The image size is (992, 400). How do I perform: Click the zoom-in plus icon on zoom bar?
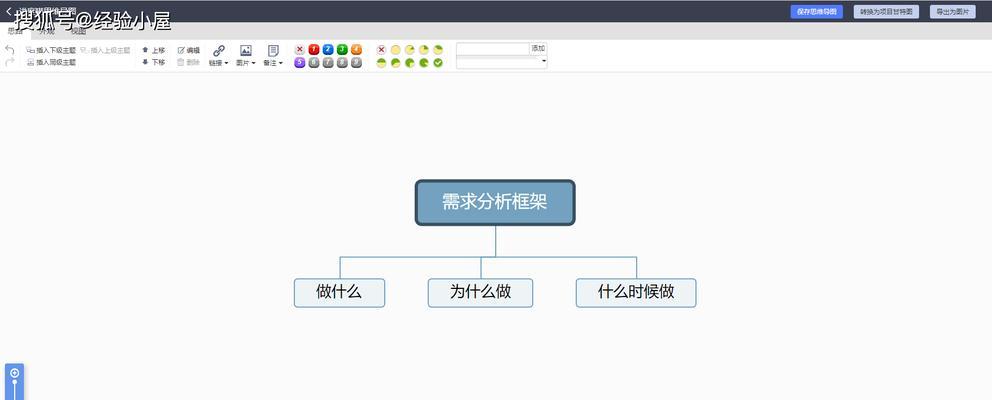coord(15,373)
